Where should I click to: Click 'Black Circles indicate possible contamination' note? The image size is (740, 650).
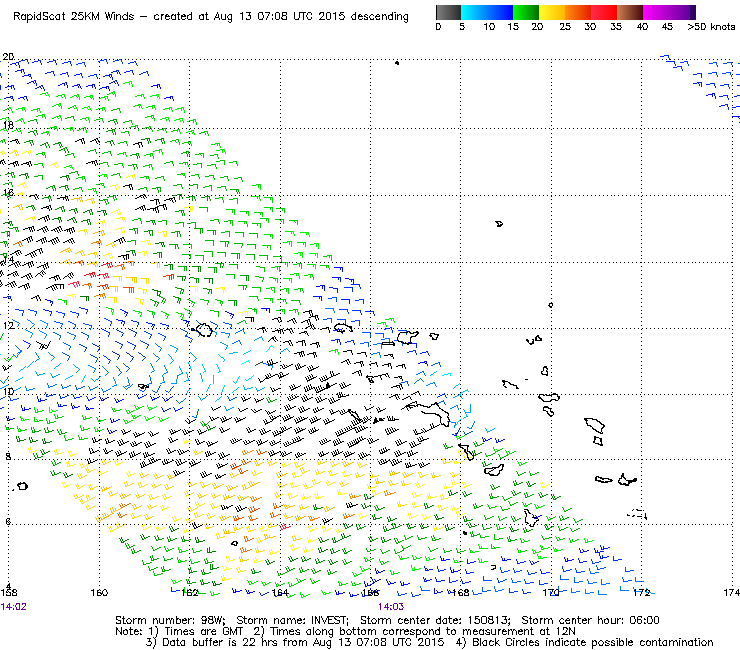(593, 643)
